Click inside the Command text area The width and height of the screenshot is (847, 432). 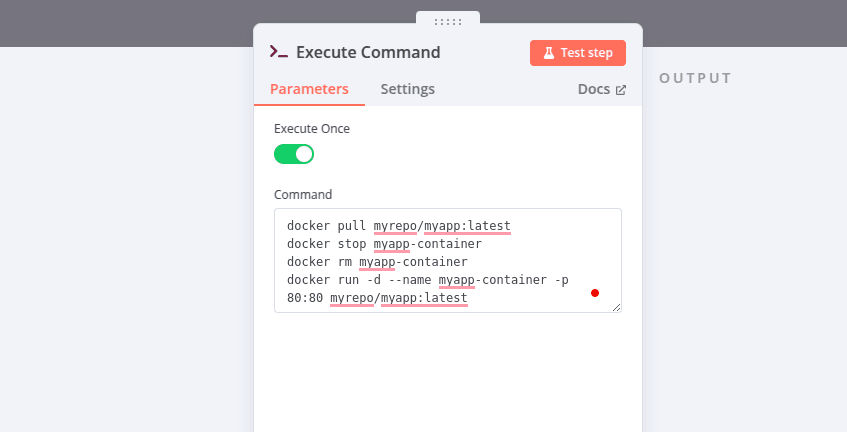pyautogui.click(x=448, y=260)
